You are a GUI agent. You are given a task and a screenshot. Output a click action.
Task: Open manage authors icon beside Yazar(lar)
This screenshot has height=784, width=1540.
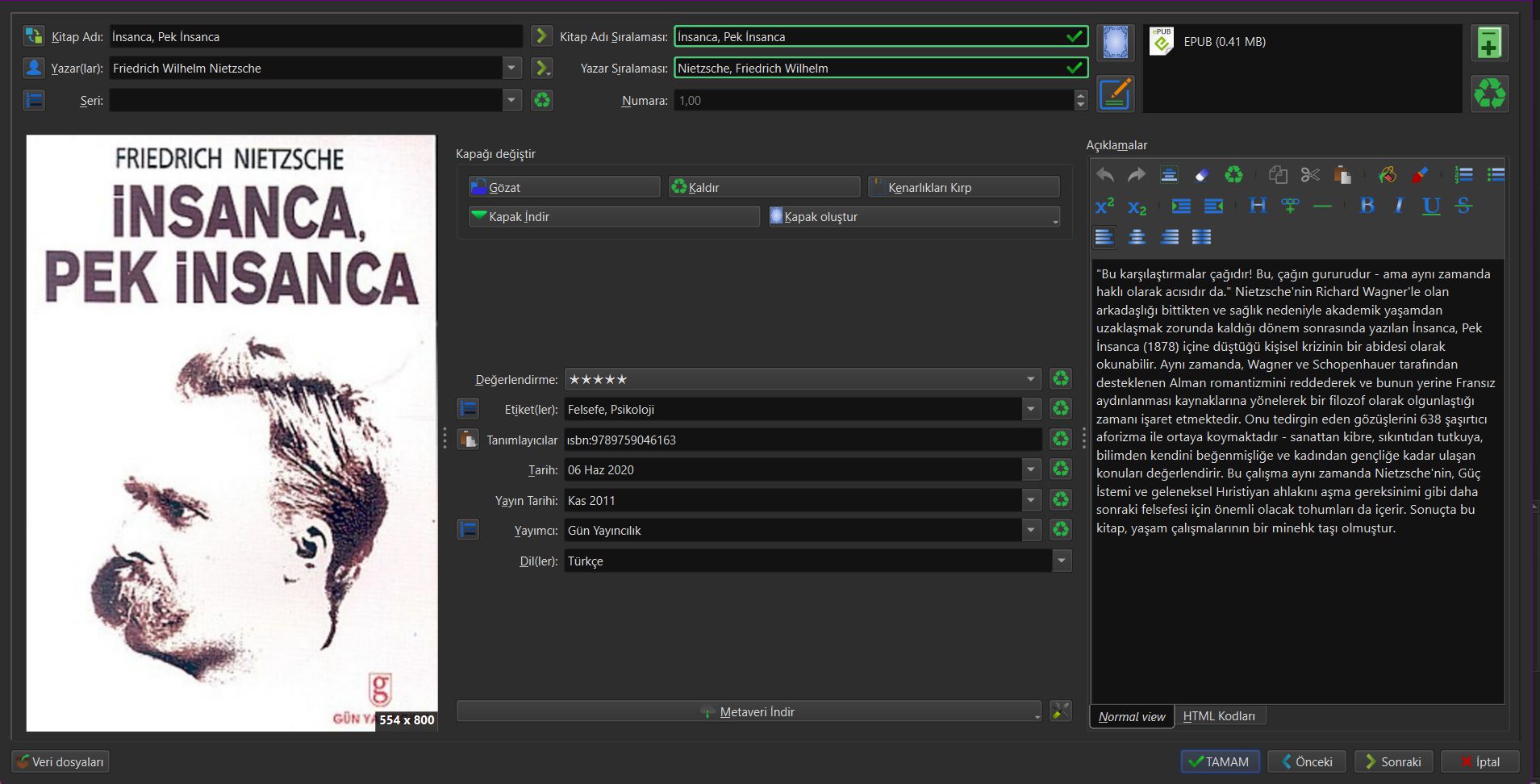point(33,68)
